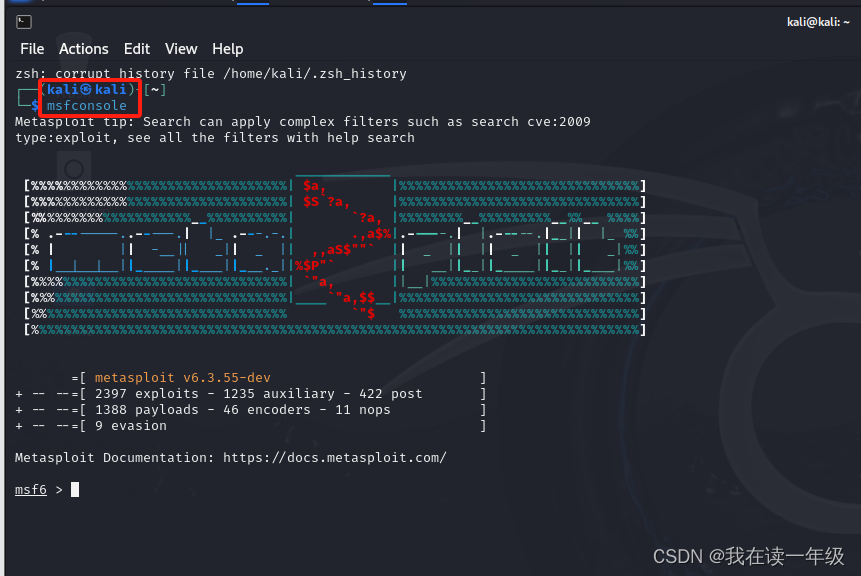861x576 pixels.
Task: Click the msfconsole command text
Action: pyautogui.click(x=87, y=105)
